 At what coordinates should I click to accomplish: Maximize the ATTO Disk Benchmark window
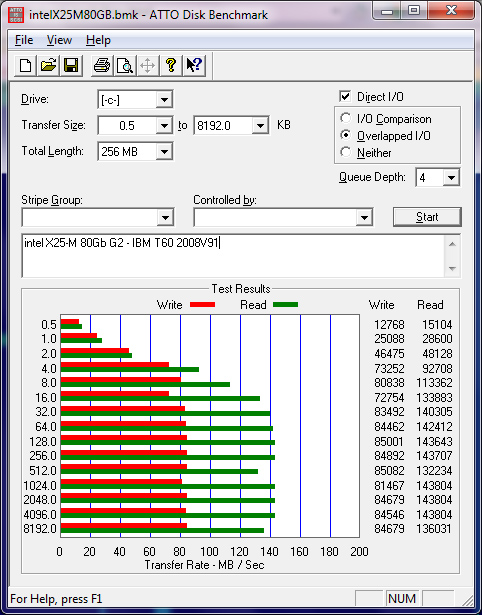[x=414, y=11]
